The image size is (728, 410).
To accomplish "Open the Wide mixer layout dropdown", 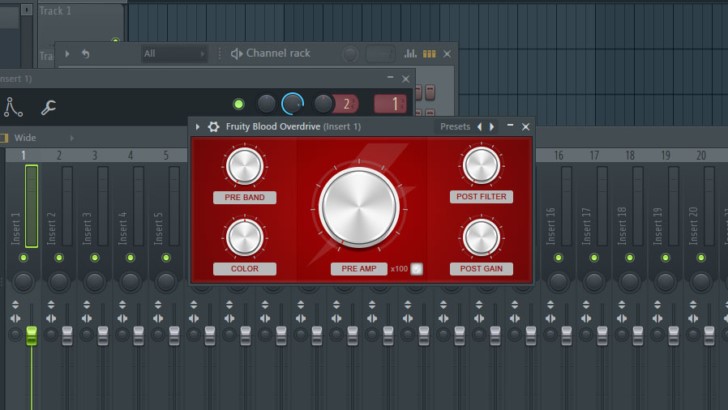I will pos(37,138).
